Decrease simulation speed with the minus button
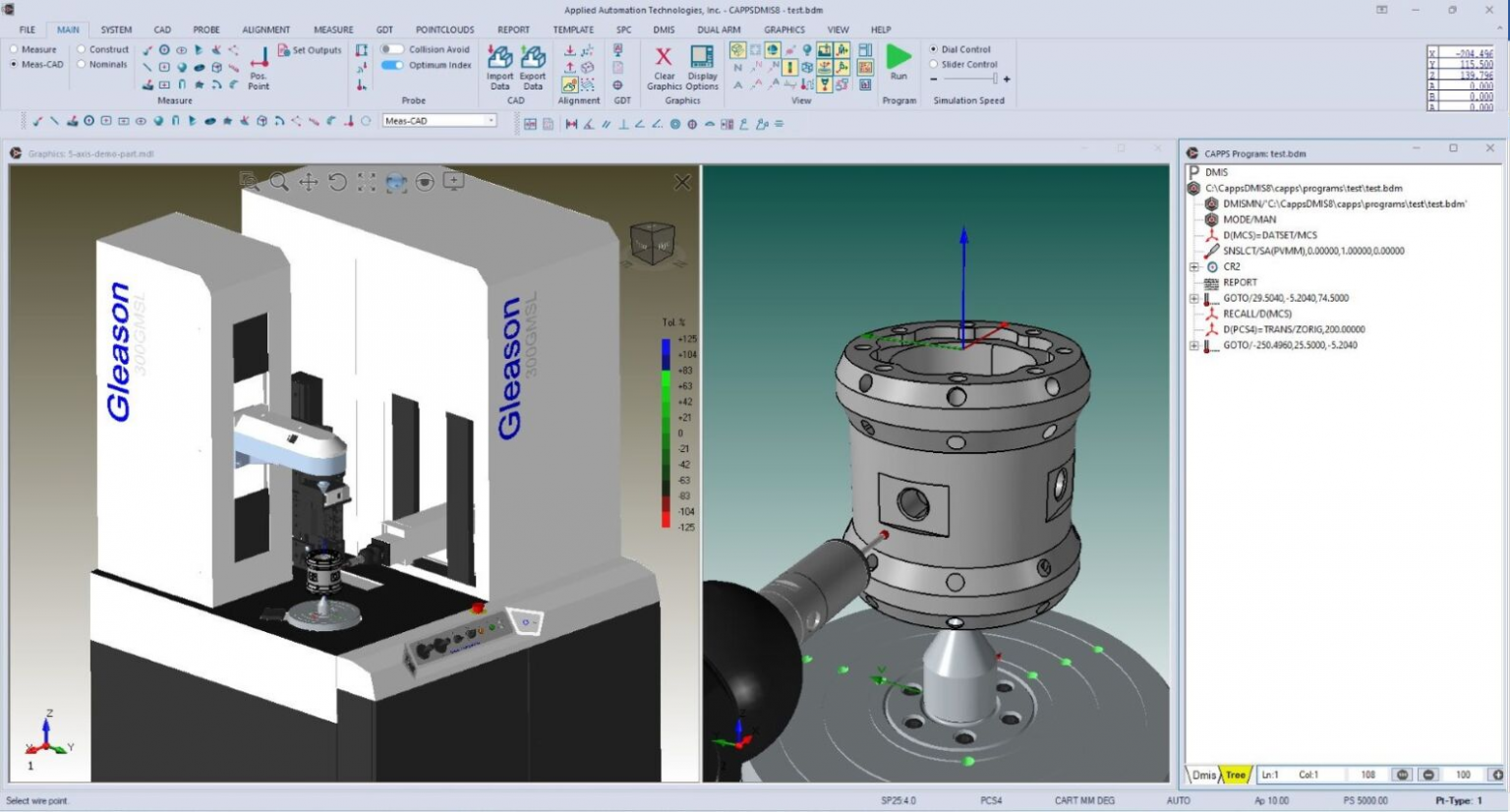The width and height of the screenshot is (1510, 812). (x=933, y=79)
